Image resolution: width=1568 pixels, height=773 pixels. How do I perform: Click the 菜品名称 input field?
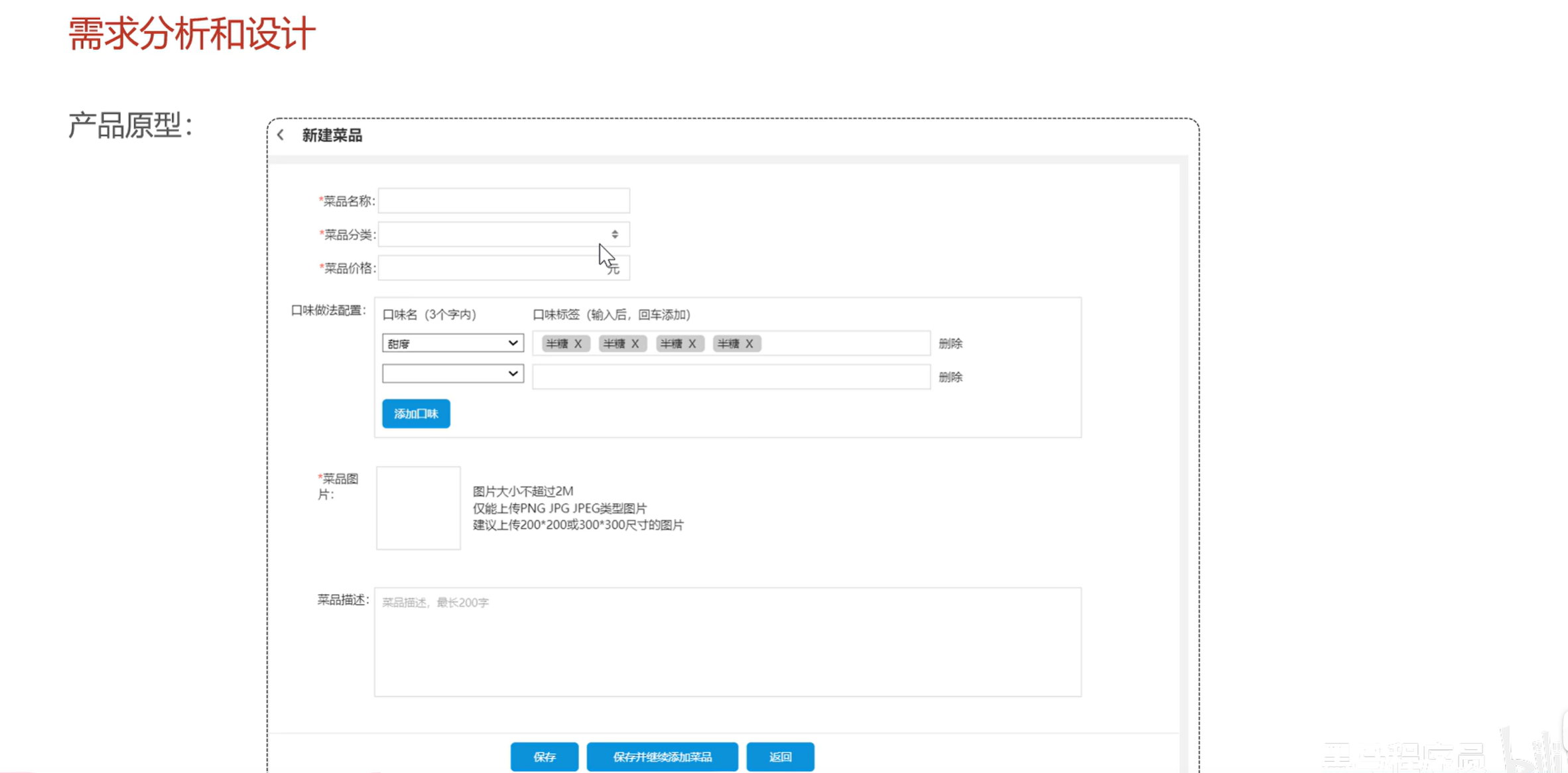click(503, 200)
